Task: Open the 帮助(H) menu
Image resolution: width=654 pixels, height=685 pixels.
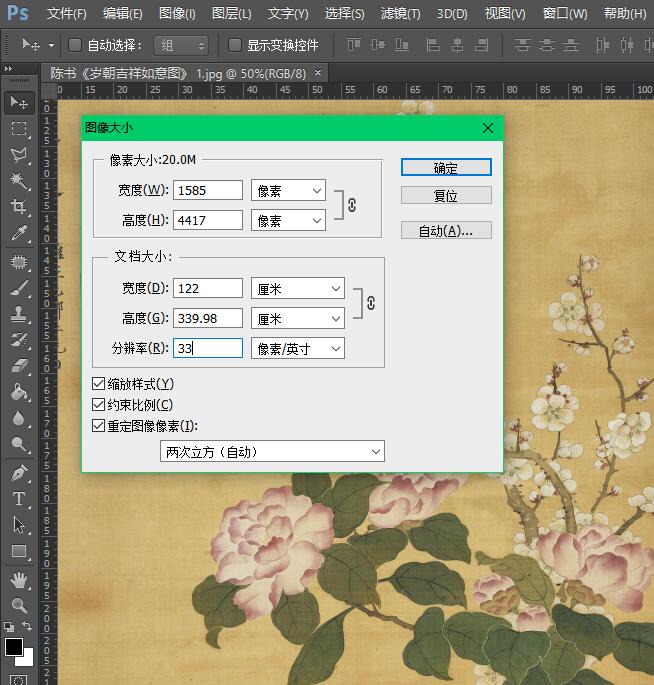Action: pyautogui.click(x=625, y=14)
